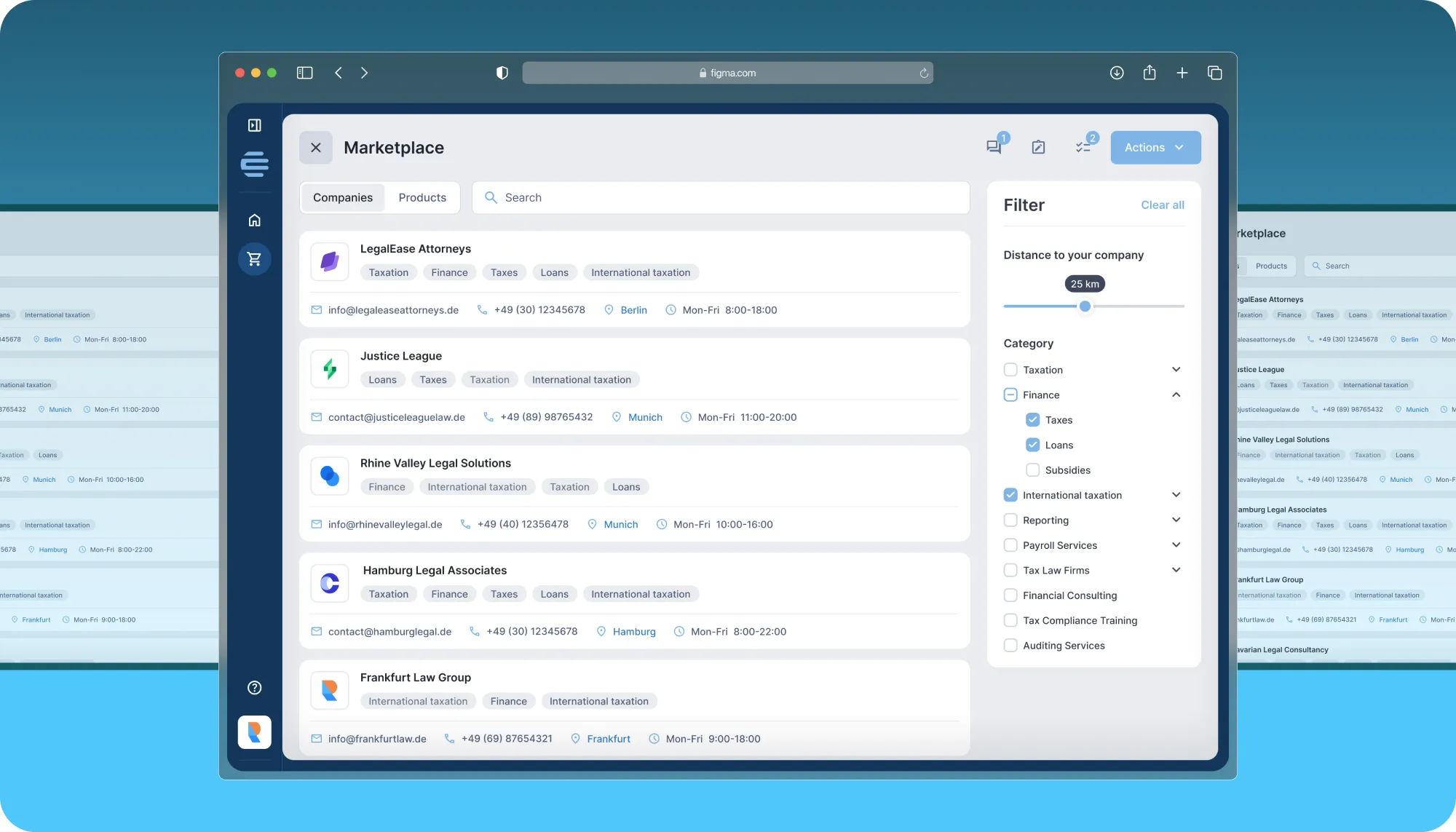This screenshot has width=1456, height=832.
Task: Click the distance slider handle
Action: click(1085, 306)
